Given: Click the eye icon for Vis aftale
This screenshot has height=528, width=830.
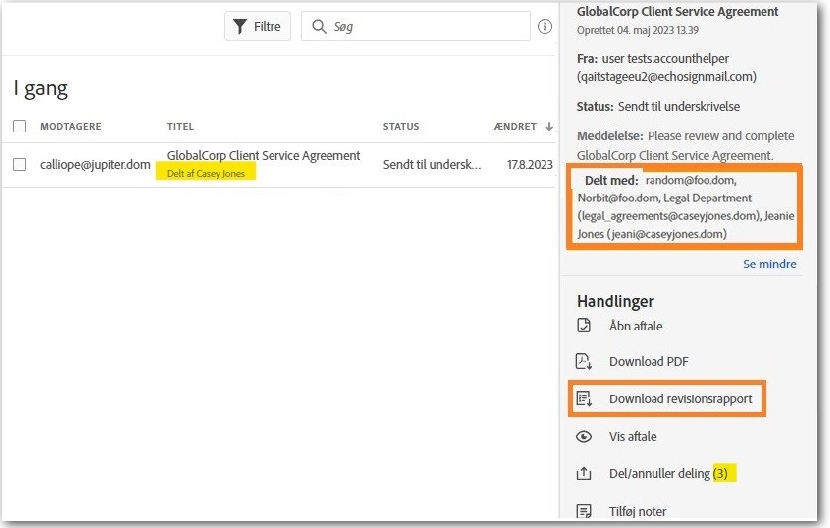Looking at the screenshot, I should coord(585,437).
